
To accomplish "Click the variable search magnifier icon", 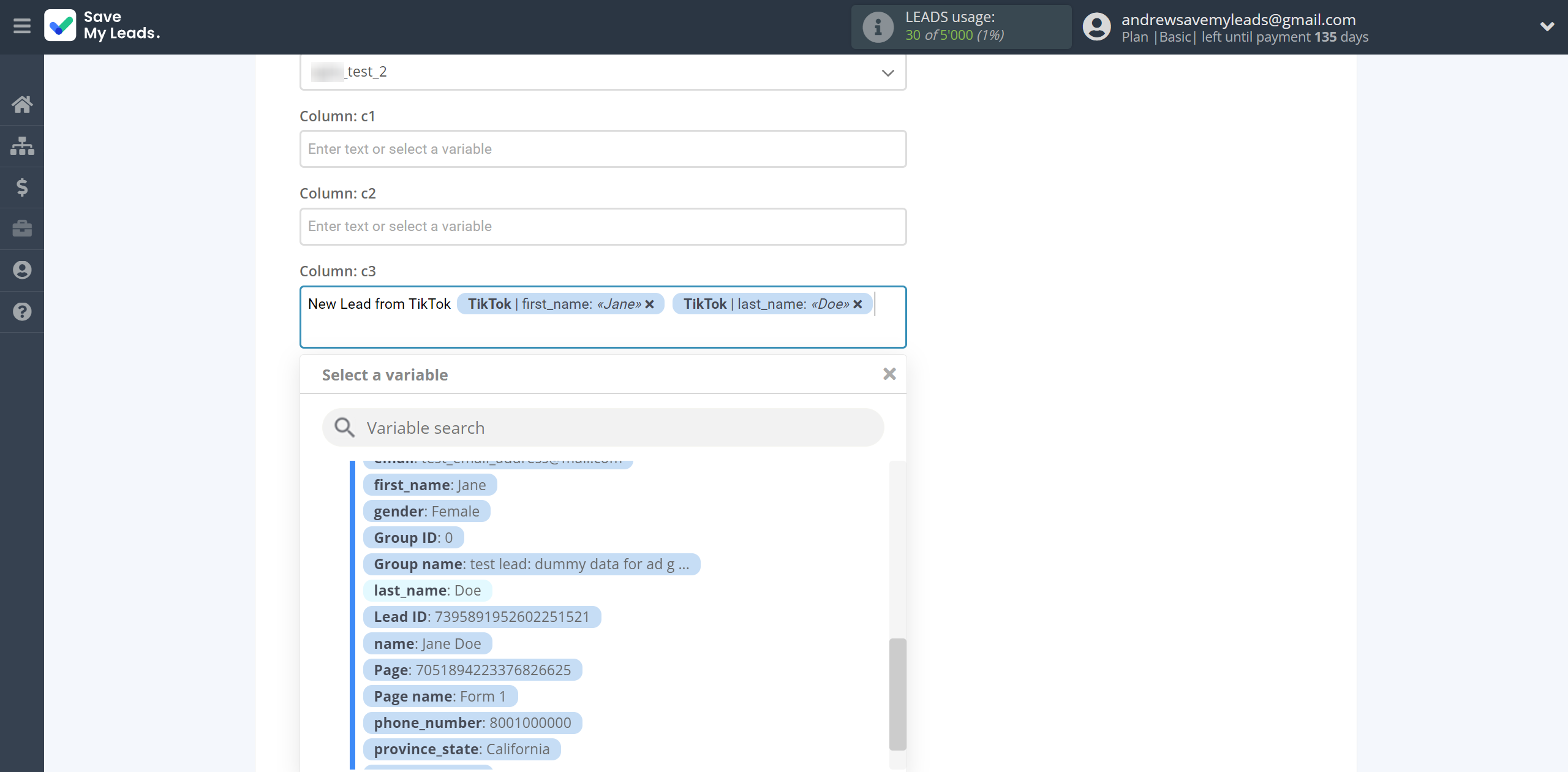I will tap(345, 428).
